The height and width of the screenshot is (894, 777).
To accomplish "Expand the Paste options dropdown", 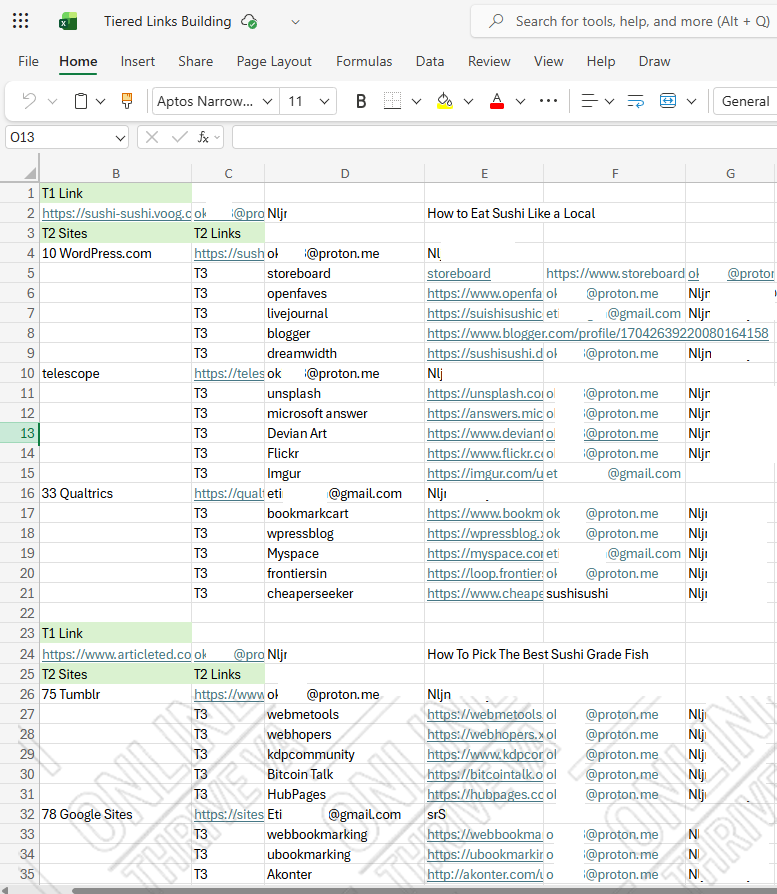I will [100, 101].
